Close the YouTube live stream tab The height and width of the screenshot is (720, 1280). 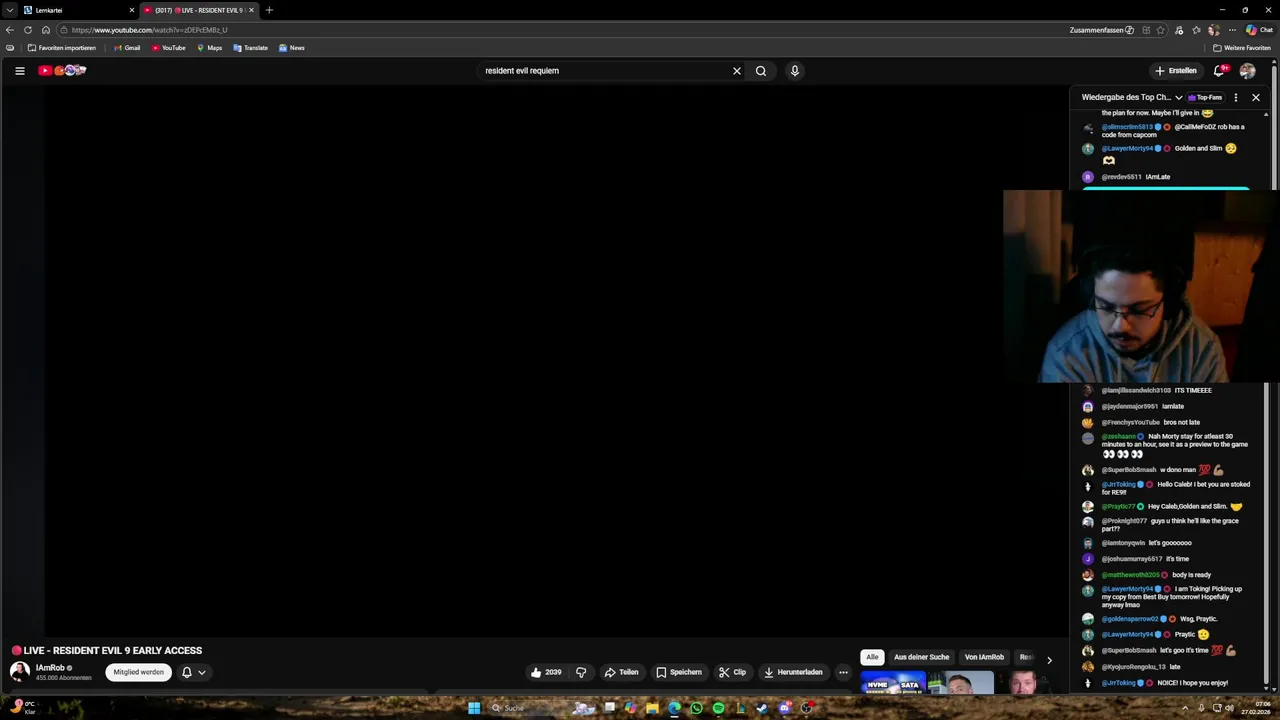[x=251, y=10]
